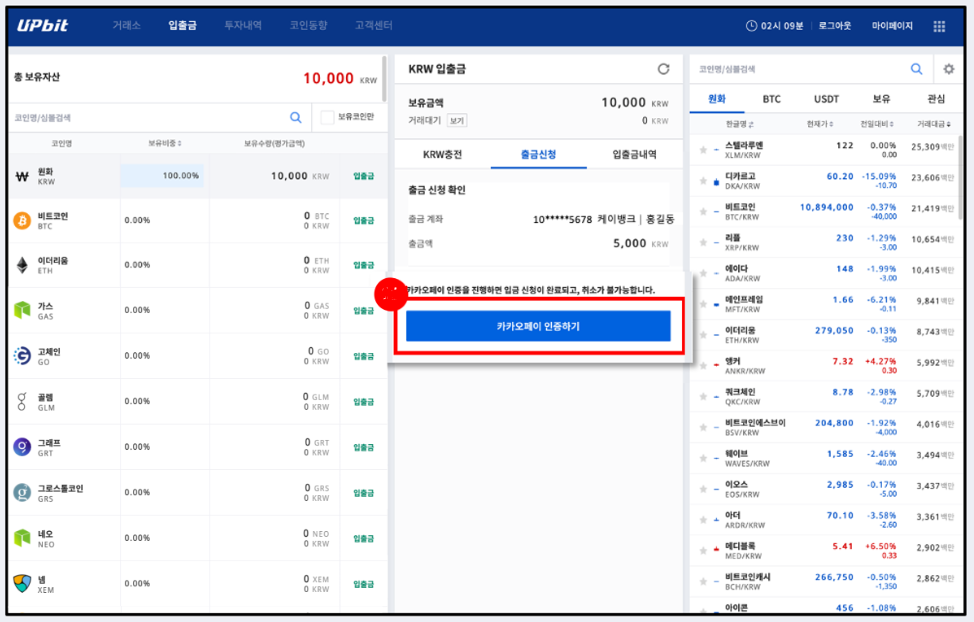This screenshot has width=974, height=622.
Task: Click the holdings search magnifier icon
Action: 296,117
